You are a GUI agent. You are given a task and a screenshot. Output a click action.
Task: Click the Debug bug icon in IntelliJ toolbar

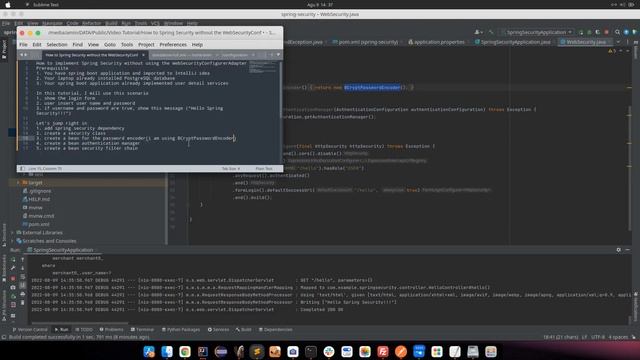point(589,32)
